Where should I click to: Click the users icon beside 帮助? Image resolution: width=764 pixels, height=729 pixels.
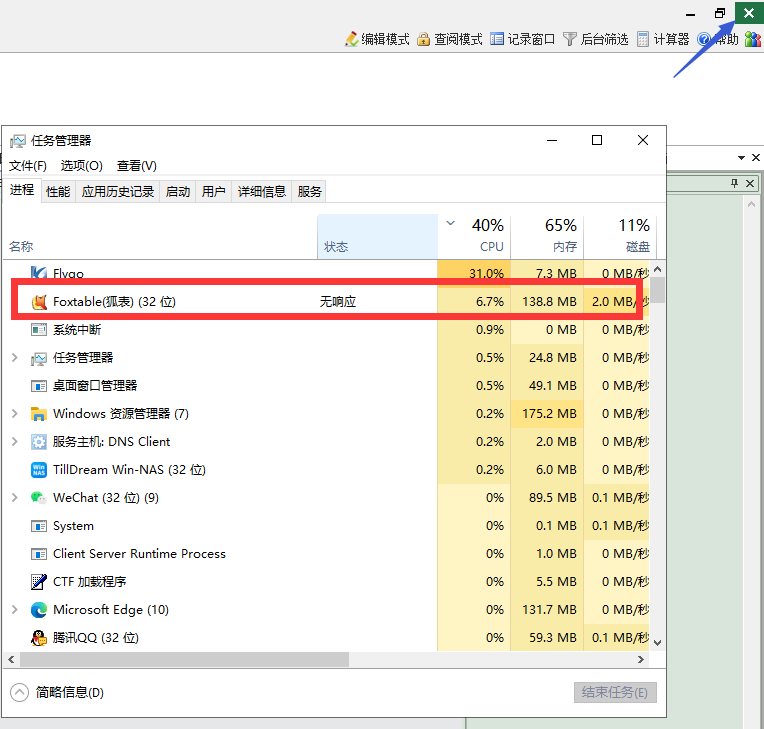[752, 39]
